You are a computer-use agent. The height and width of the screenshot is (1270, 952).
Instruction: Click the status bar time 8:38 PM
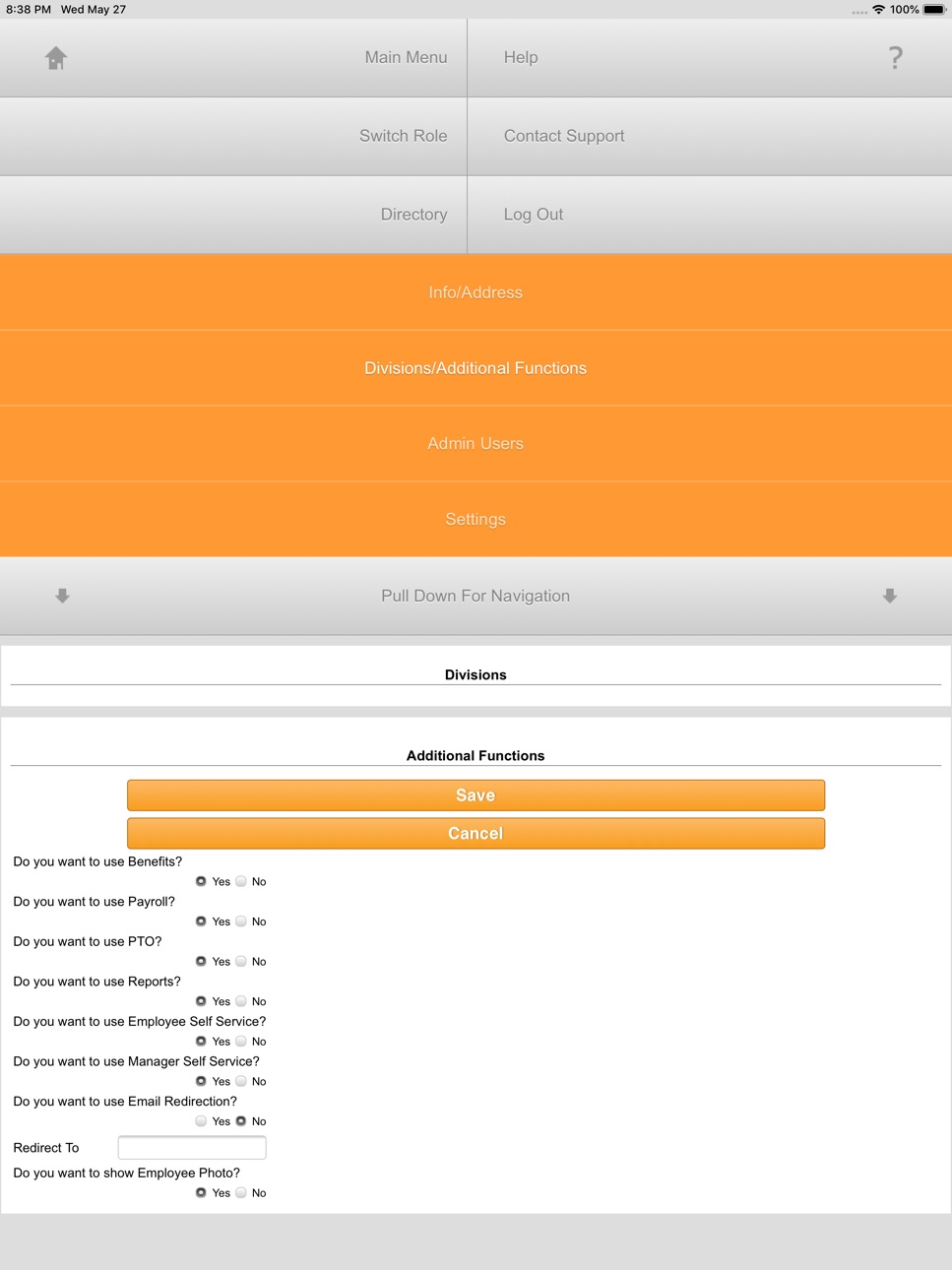pyautogui.click(x=29, y=9)
